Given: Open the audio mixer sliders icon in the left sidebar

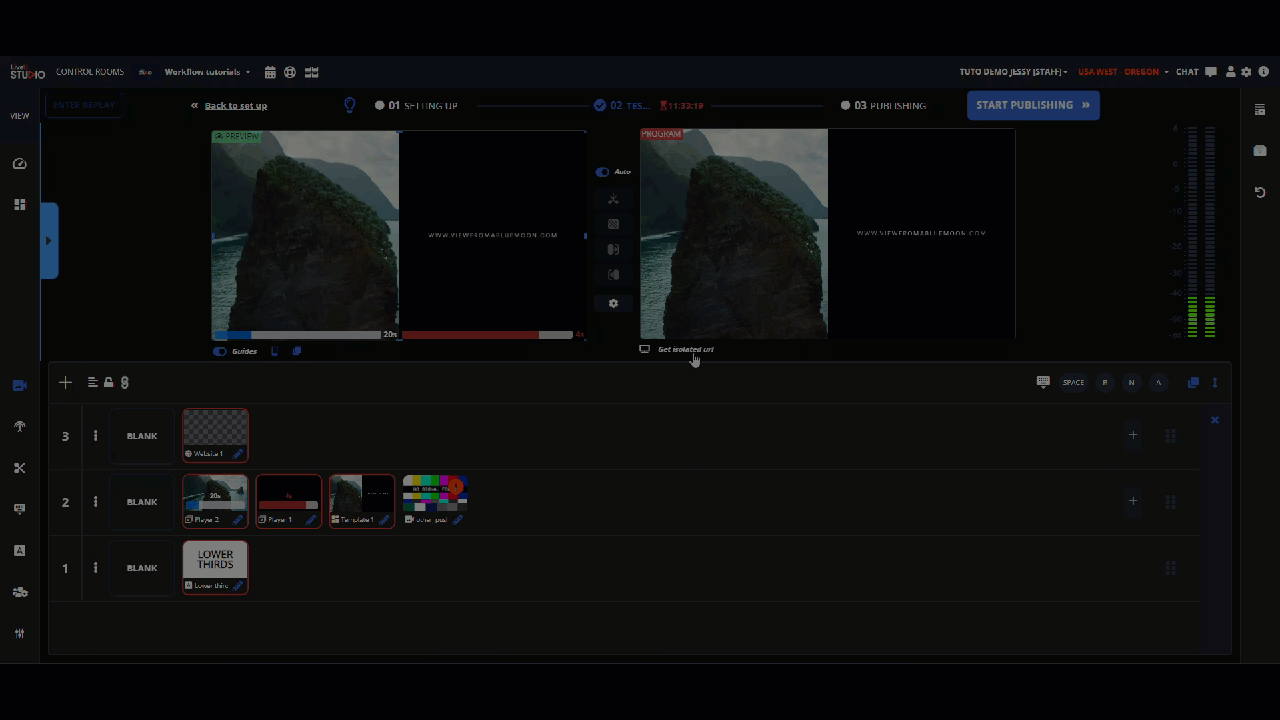Looking at the screenshot, I should tap(19, 633).
